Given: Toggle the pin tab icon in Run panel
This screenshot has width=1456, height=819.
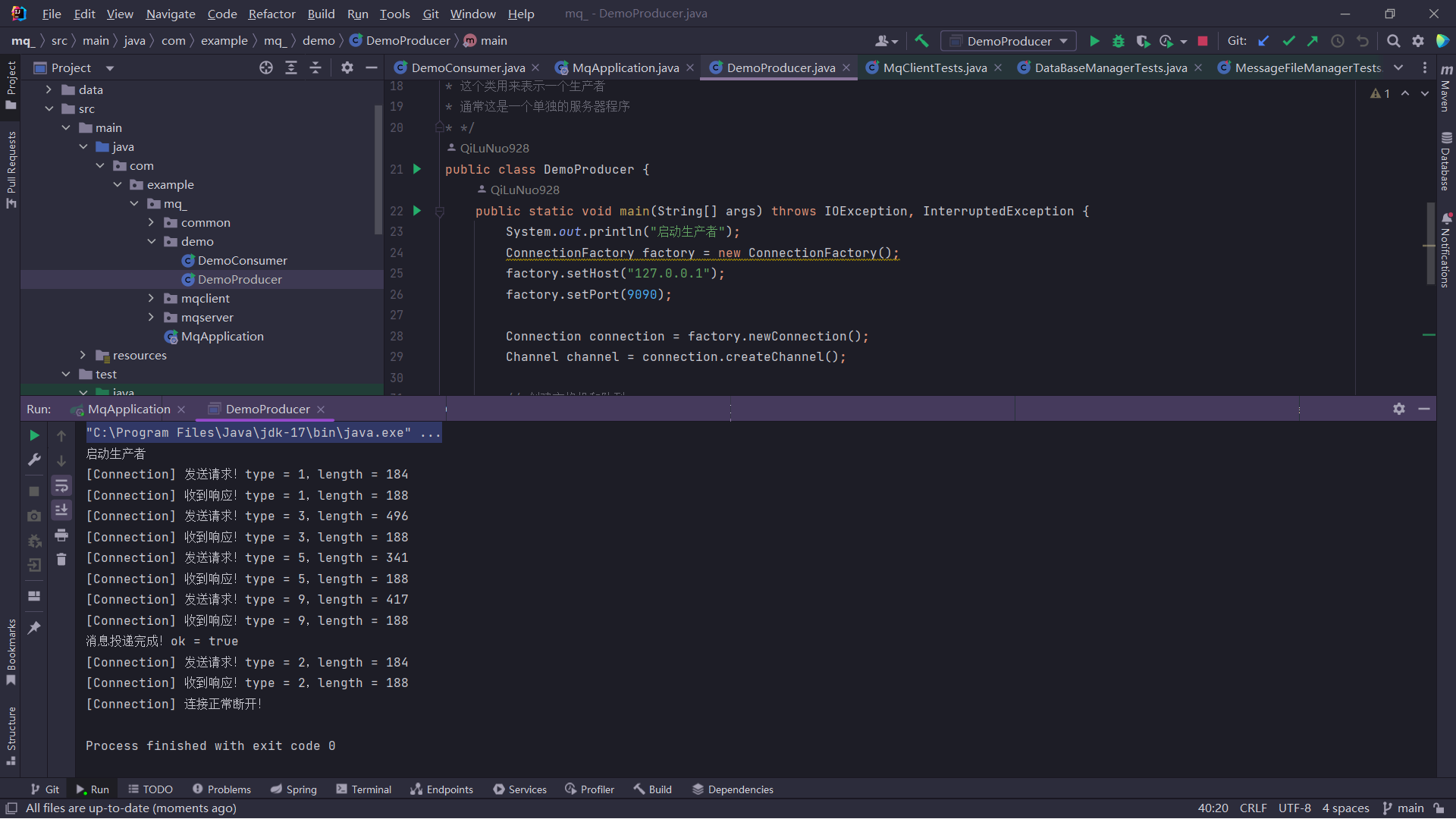Looking at the screenshot, I should (34, 628).
